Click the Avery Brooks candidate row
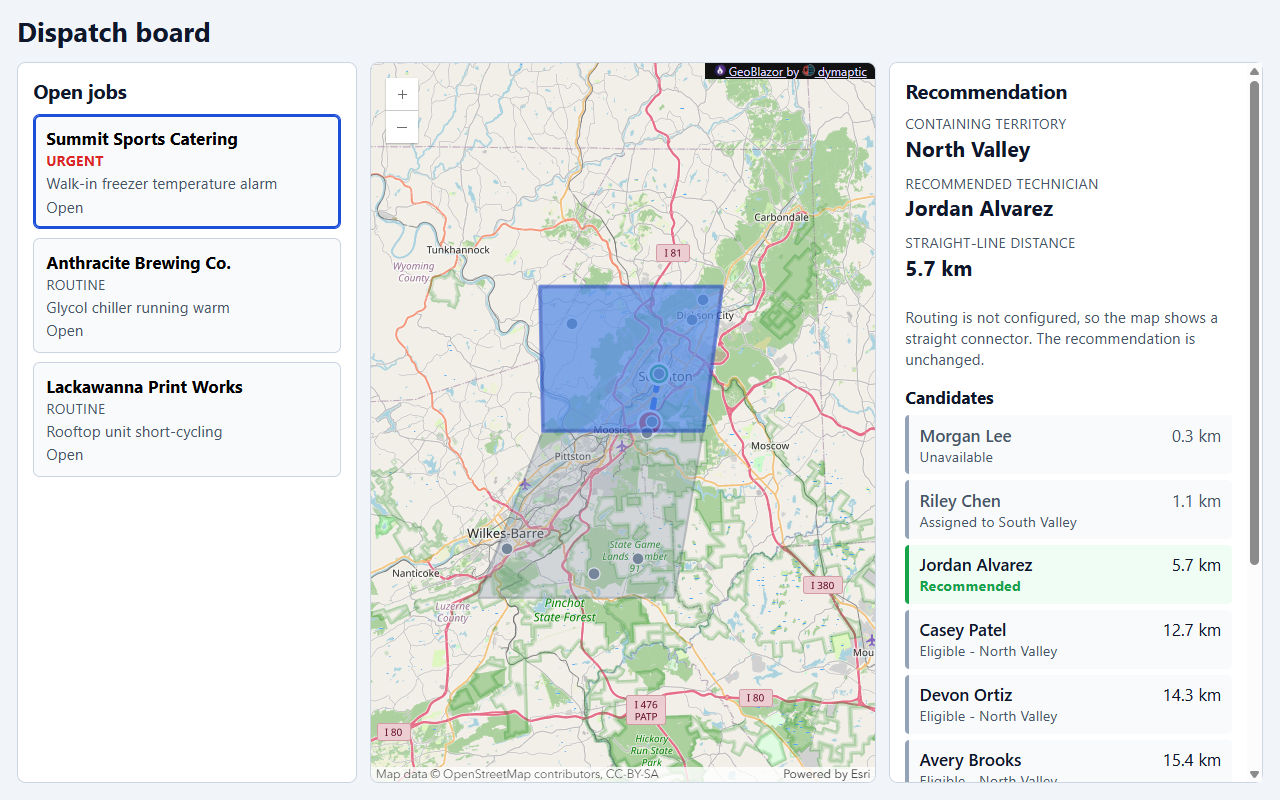This screenshot has height=800, width=1280. (1068, 761)
